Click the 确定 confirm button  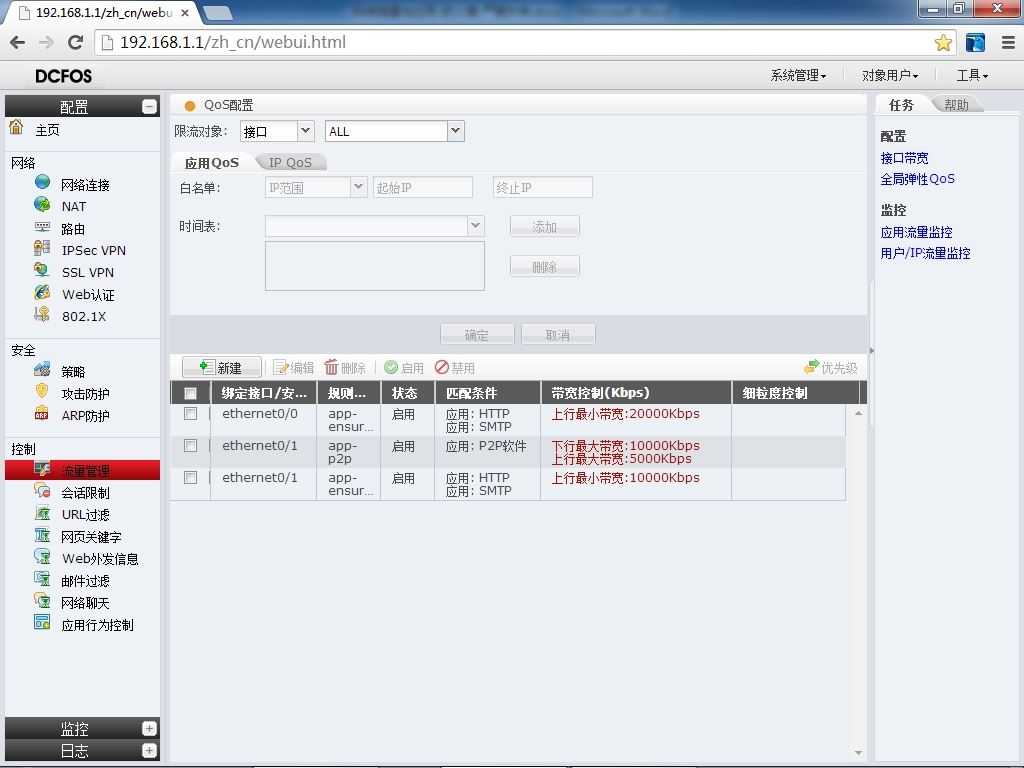click(x=477, y=334)
